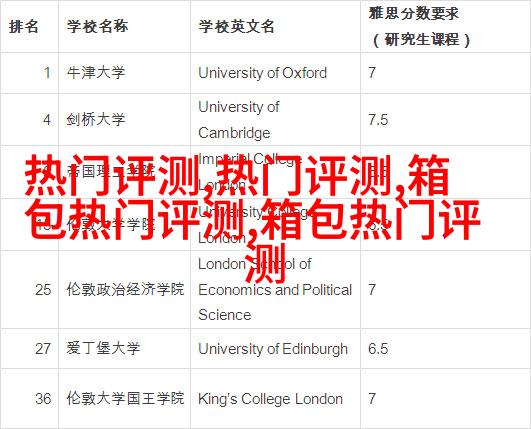Select the 剑桥大学 cell
The width and height of the screenshot is (531, 429).
(96, 120)
